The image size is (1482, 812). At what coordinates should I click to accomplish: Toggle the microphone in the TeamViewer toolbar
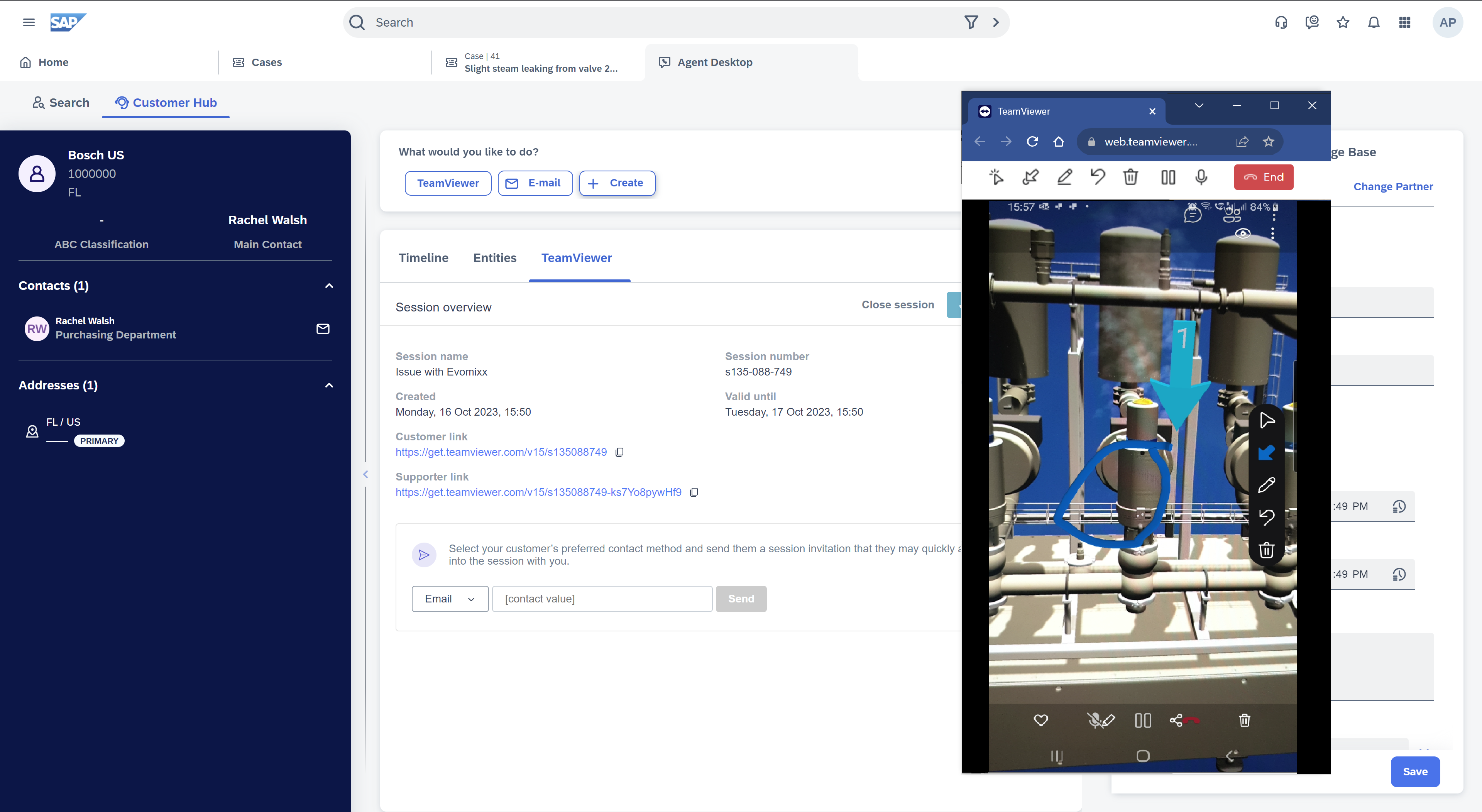1201,177
